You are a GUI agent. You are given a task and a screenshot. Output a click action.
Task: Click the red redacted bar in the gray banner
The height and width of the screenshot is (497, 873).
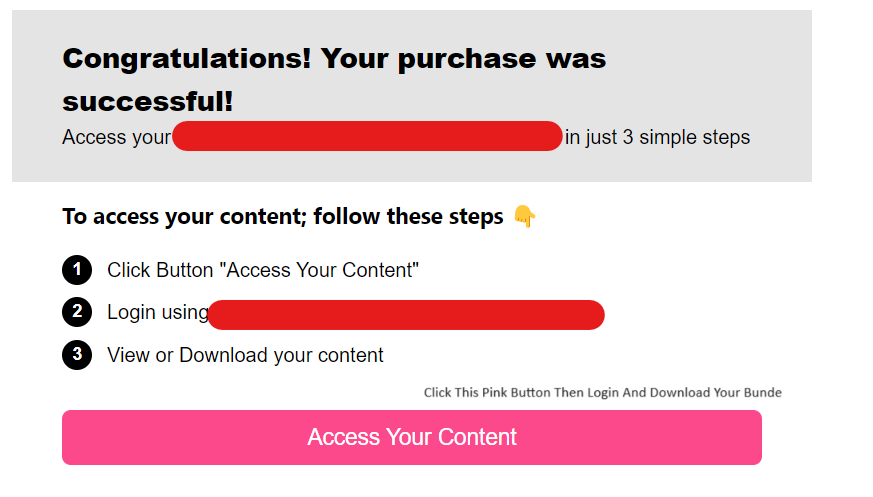(367, 136)
